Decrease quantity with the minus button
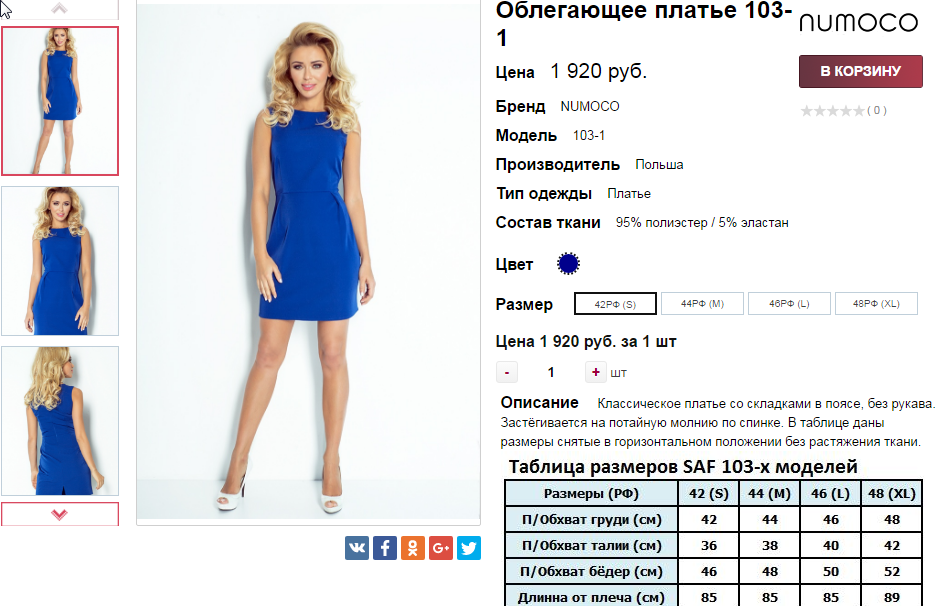 [507, 372]
